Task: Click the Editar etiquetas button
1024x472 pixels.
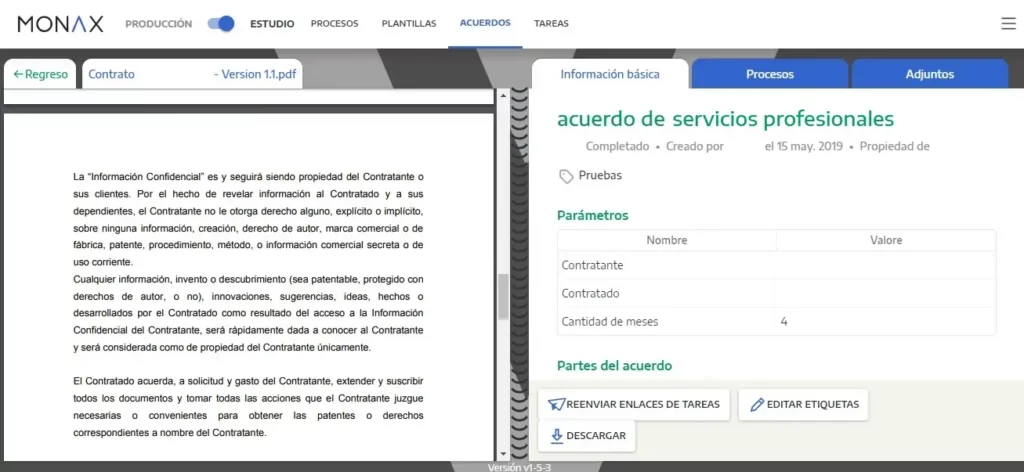Action: (x=803, y=405)
